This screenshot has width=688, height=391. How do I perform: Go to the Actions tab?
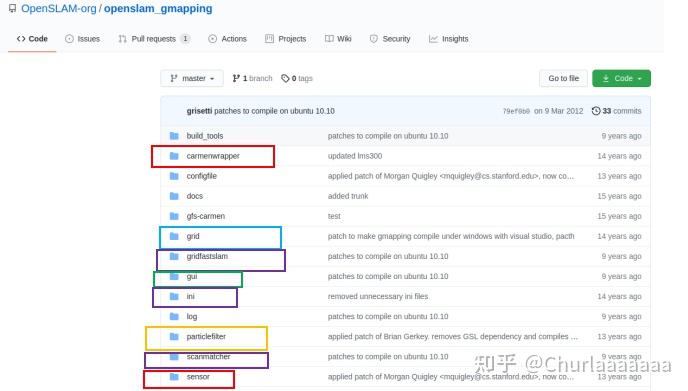click(227, 39)
